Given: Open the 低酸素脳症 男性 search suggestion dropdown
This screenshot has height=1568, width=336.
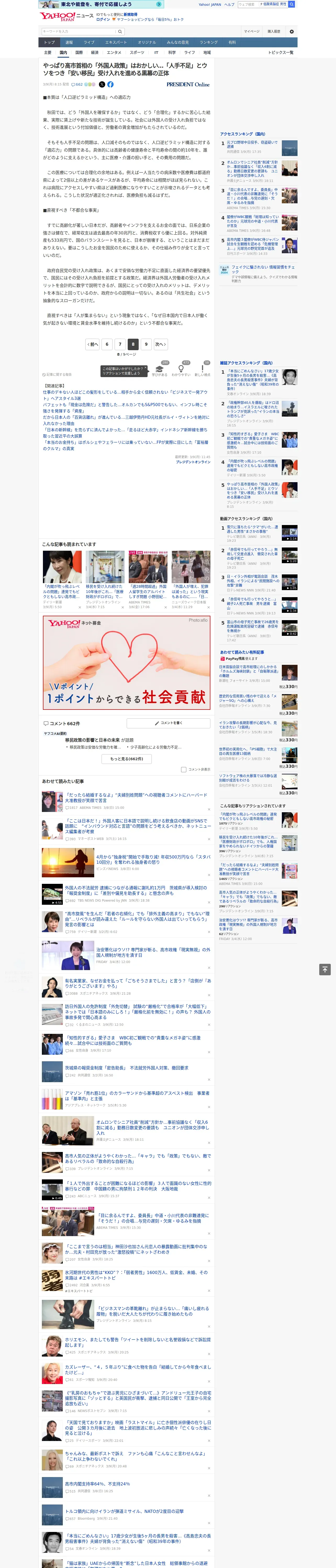Looking at the screenshot, I should click(273, 4).
